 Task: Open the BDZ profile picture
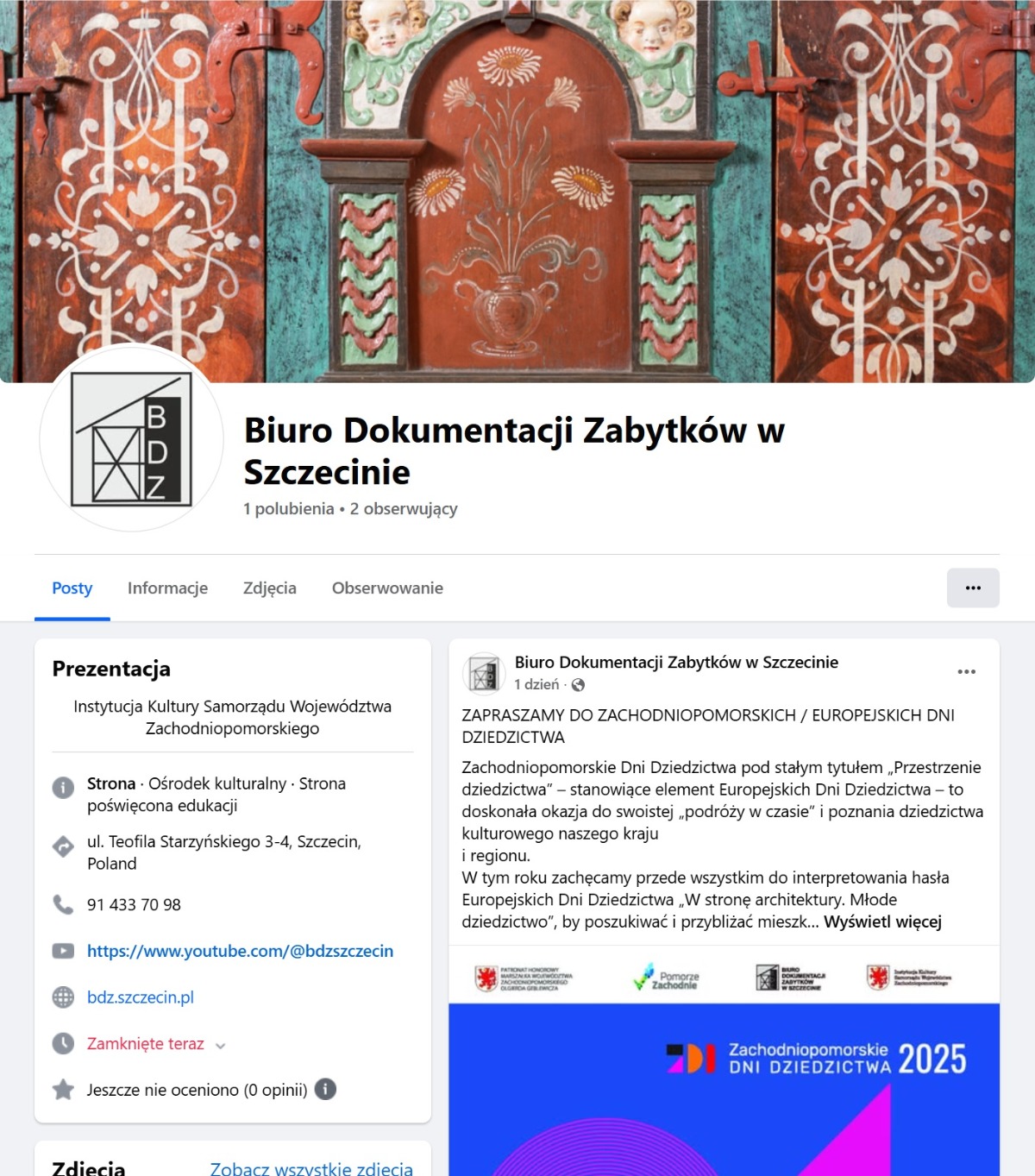131,438
